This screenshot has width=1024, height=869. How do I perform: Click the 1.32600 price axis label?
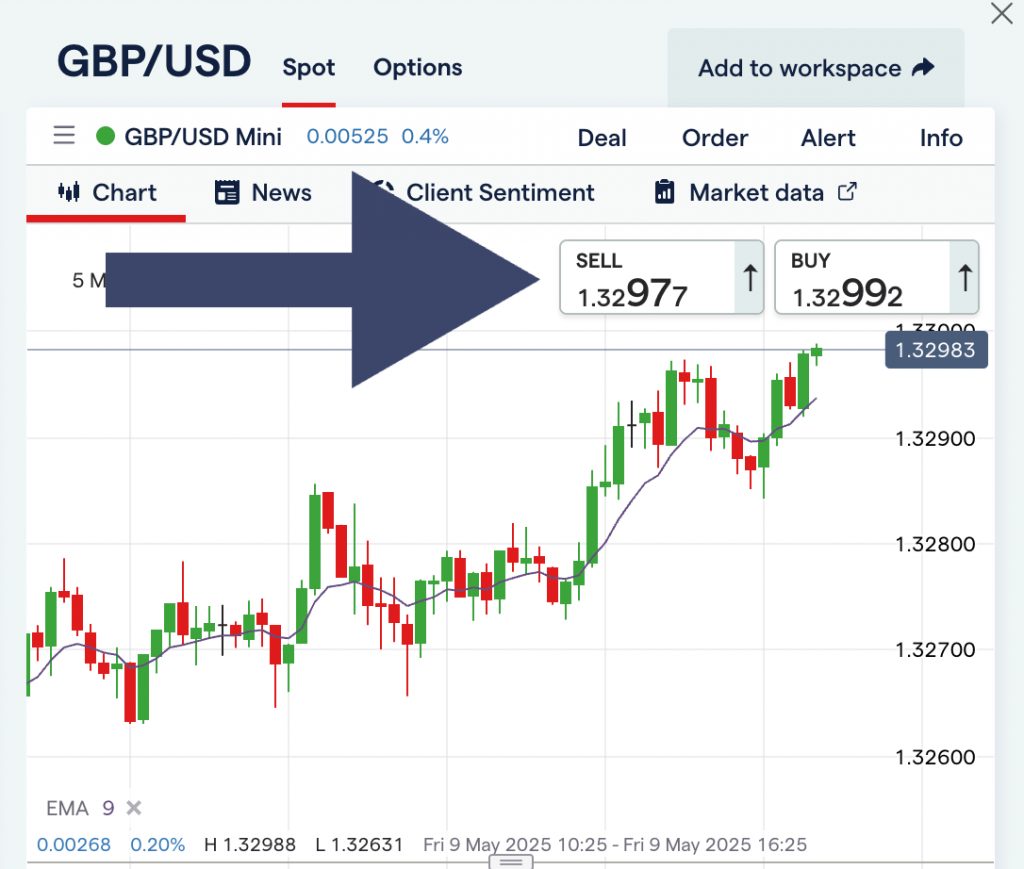(935, 757)
